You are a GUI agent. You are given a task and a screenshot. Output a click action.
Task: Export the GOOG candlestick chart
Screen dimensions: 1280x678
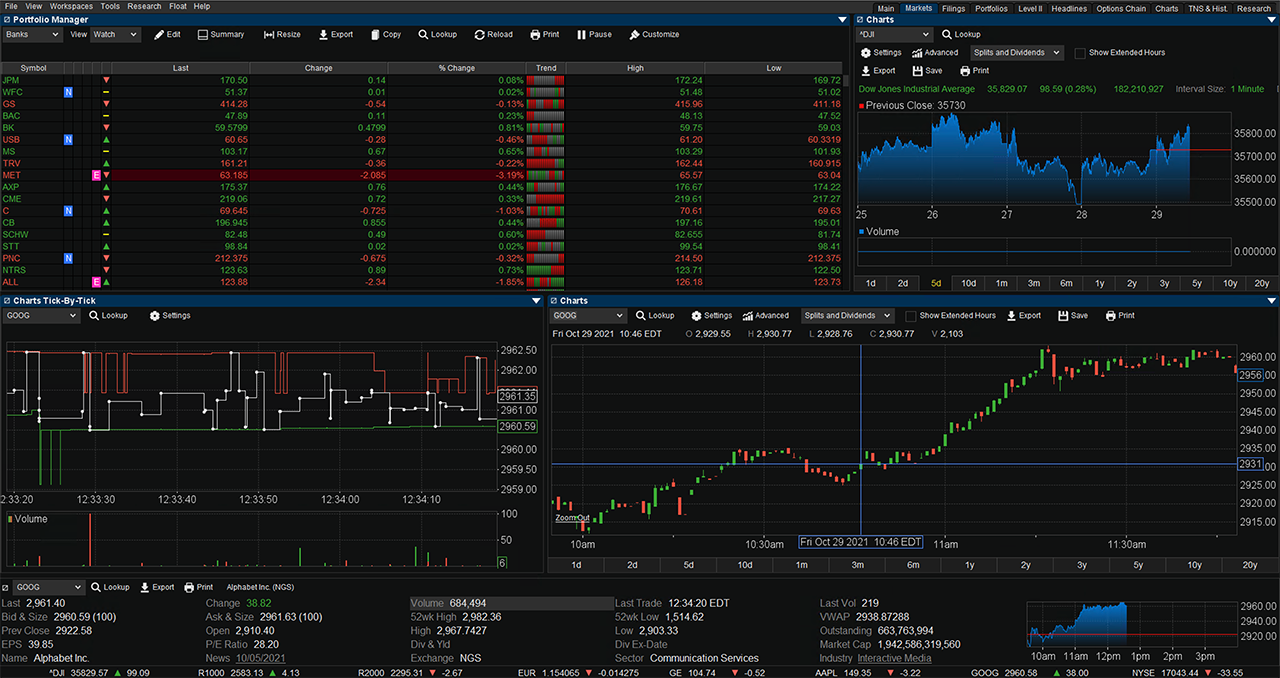[1023, 315]
